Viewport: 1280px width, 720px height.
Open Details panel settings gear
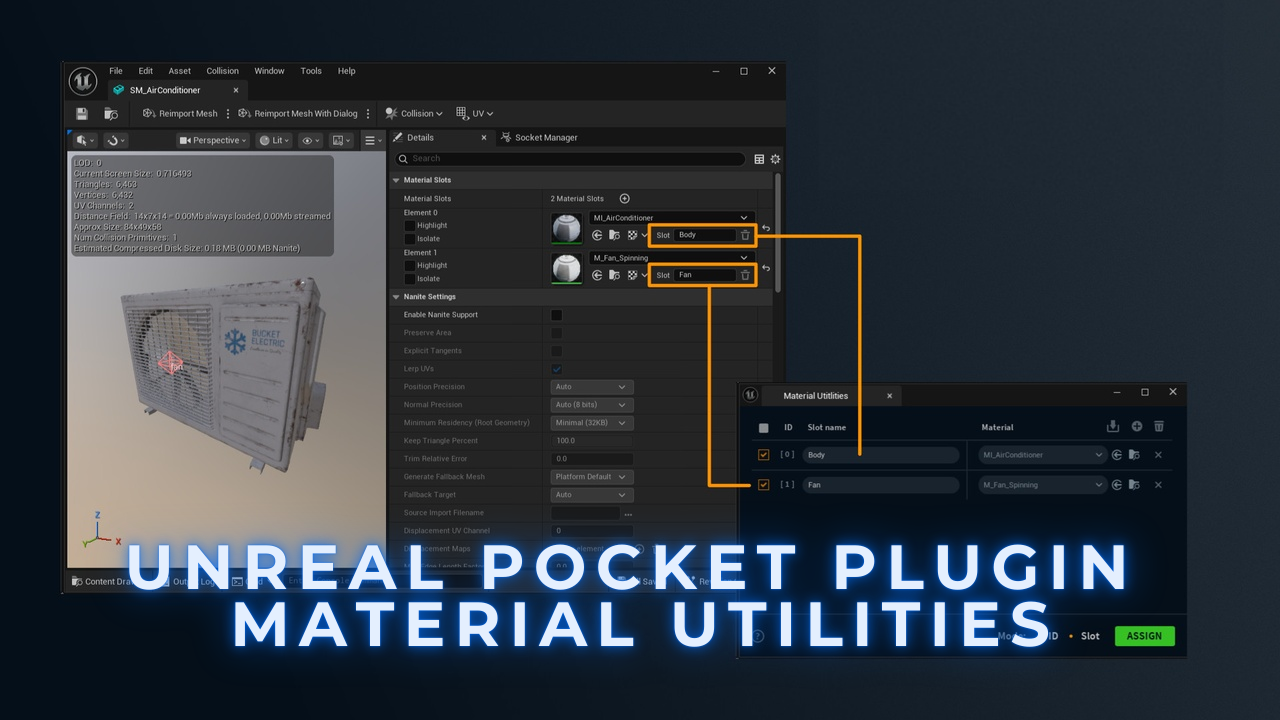pyautogui.click(x=775, y=159)
